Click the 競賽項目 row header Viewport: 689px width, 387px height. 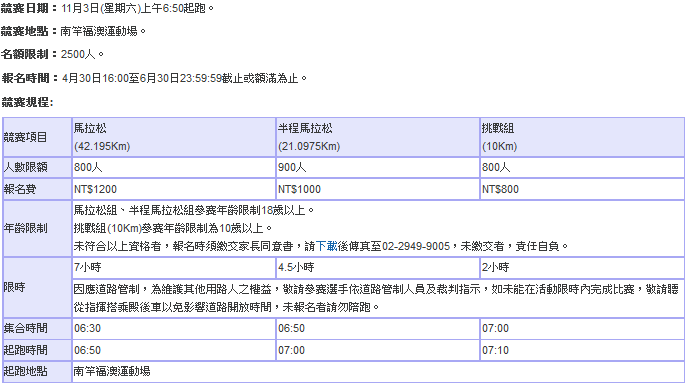click(x=37, y=137)
